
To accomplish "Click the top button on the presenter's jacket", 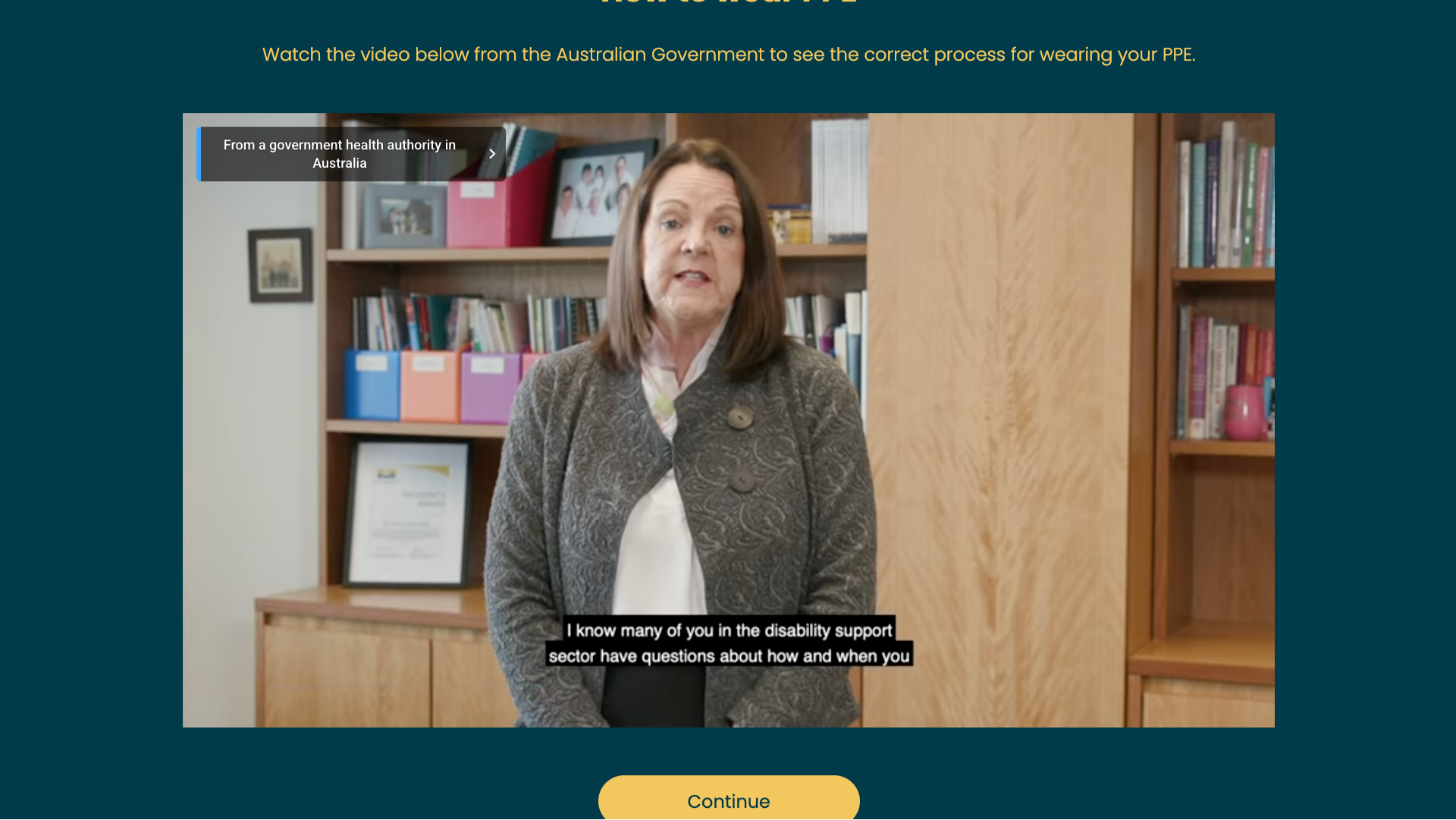I will (739, 417).
